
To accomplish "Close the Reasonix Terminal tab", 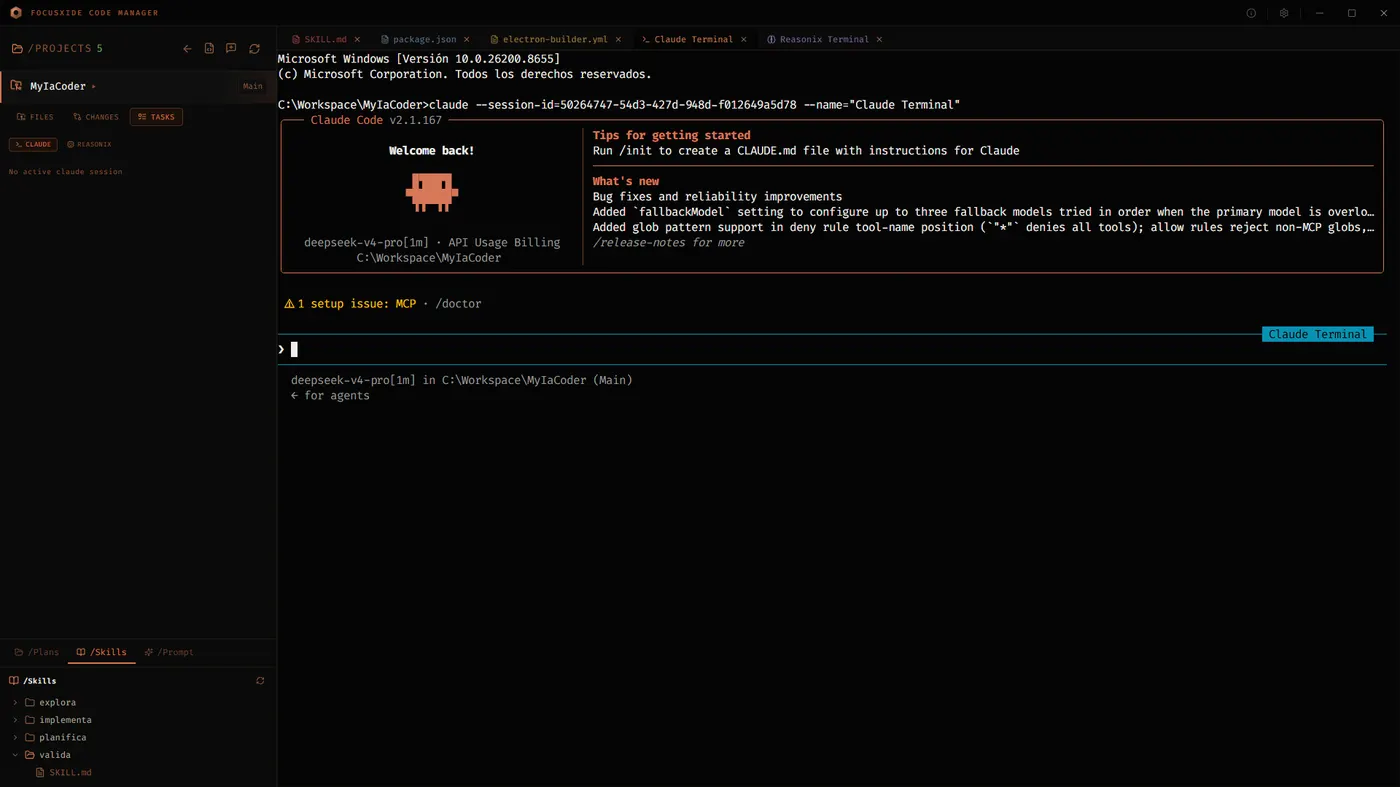I will pos(879,40).
